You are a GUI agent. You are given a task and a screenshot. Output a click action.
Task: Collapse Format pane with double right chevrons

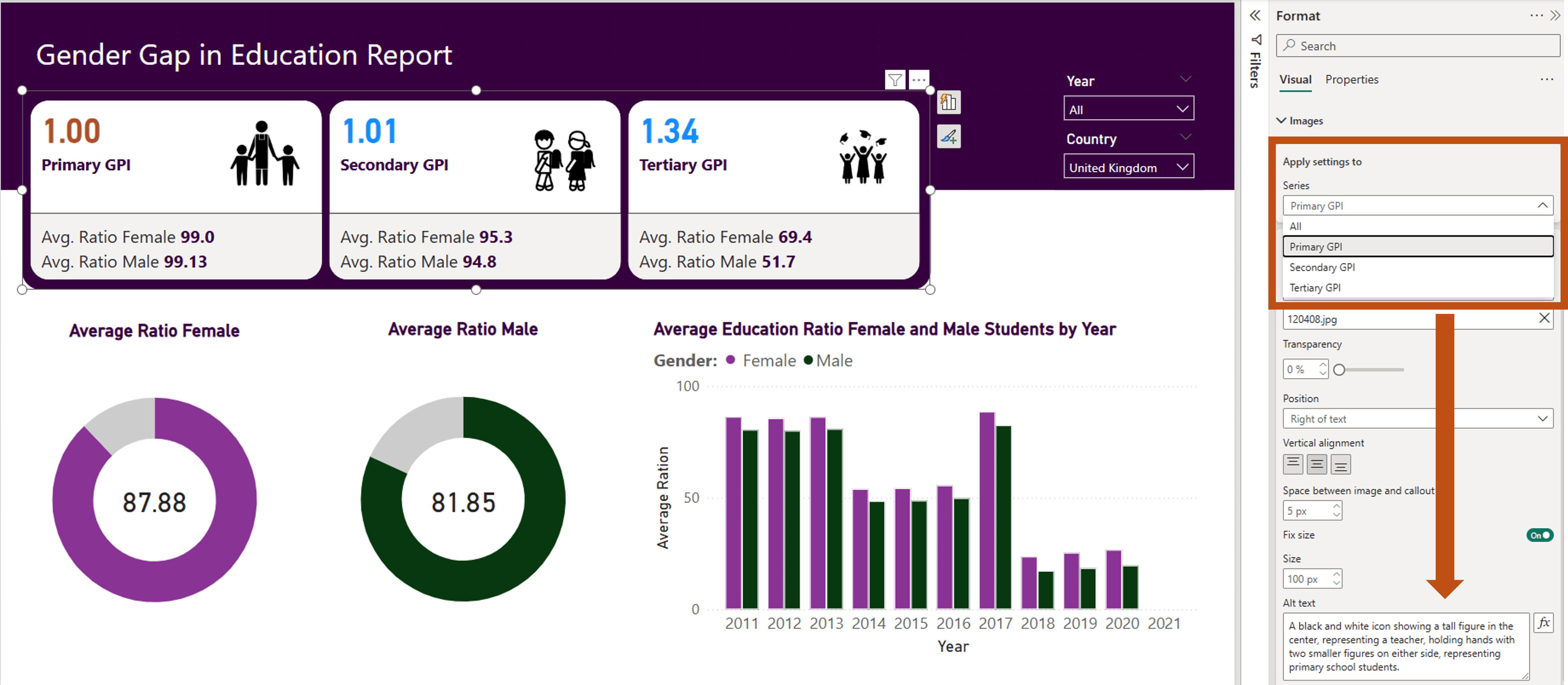click(1555, 15)
